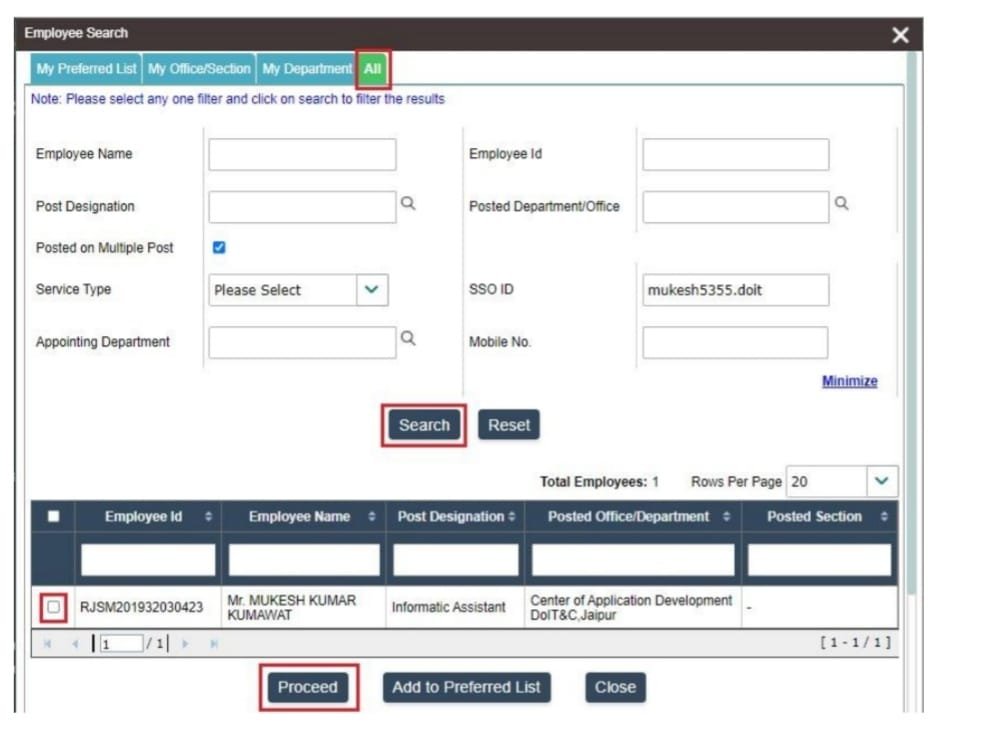
Task: Click Add to Preferred List button
Action: click(x=466, y=687)
